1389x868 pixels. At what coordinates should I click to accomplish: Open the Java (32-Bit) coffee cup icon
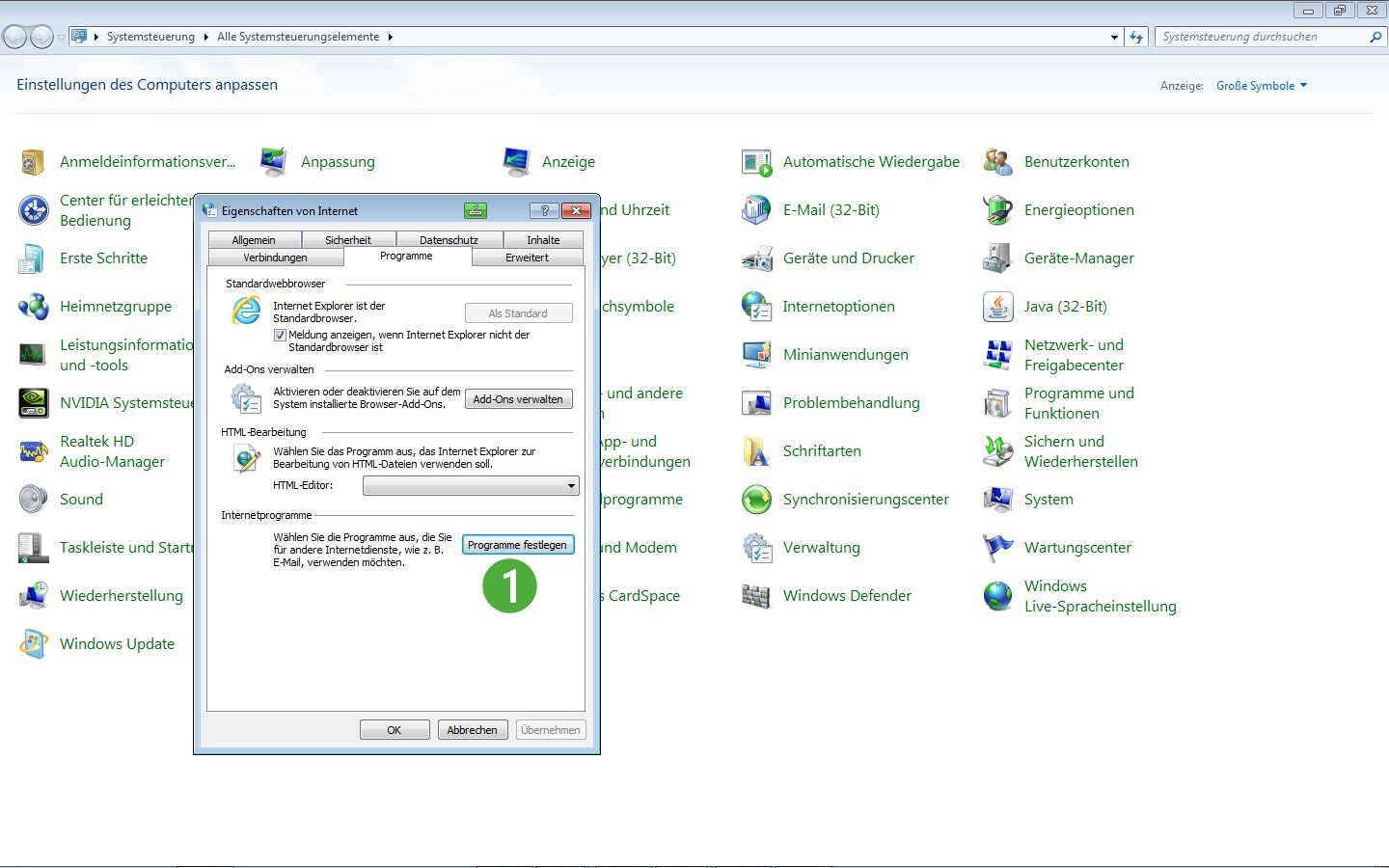(997, 307)
